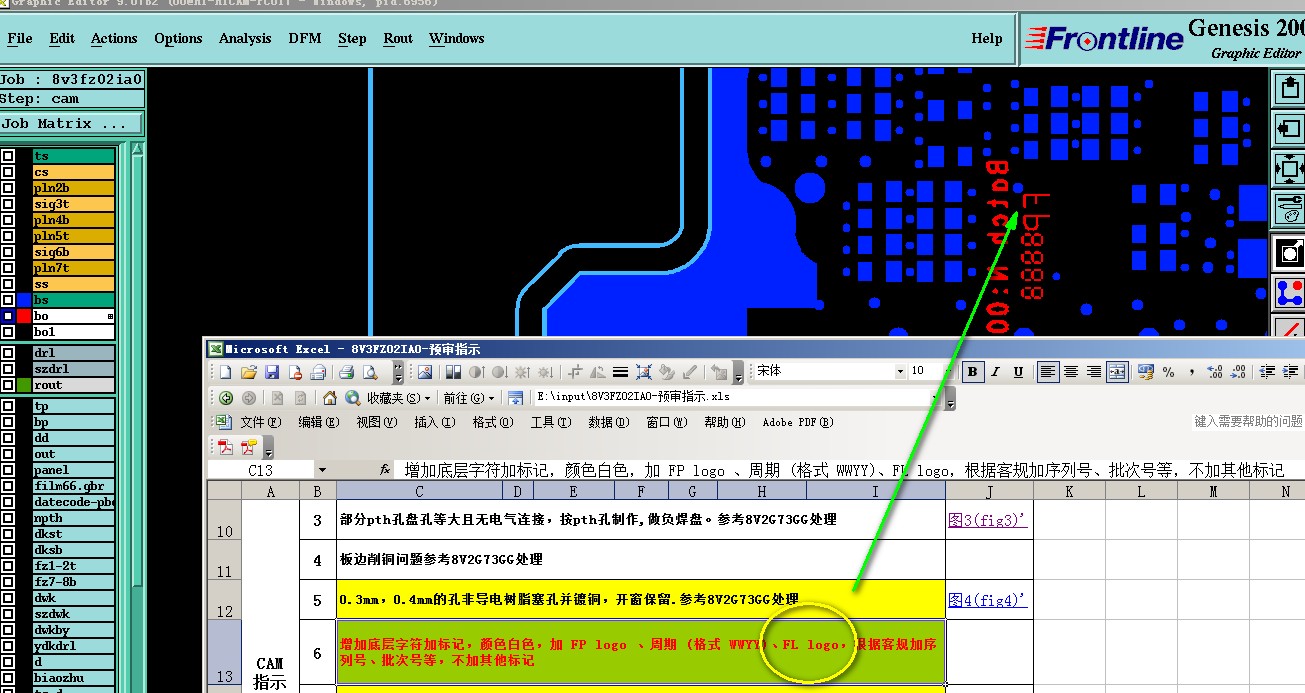Select Excel column K header
The image size is (1305, 693).
(x=1069, y=491)
